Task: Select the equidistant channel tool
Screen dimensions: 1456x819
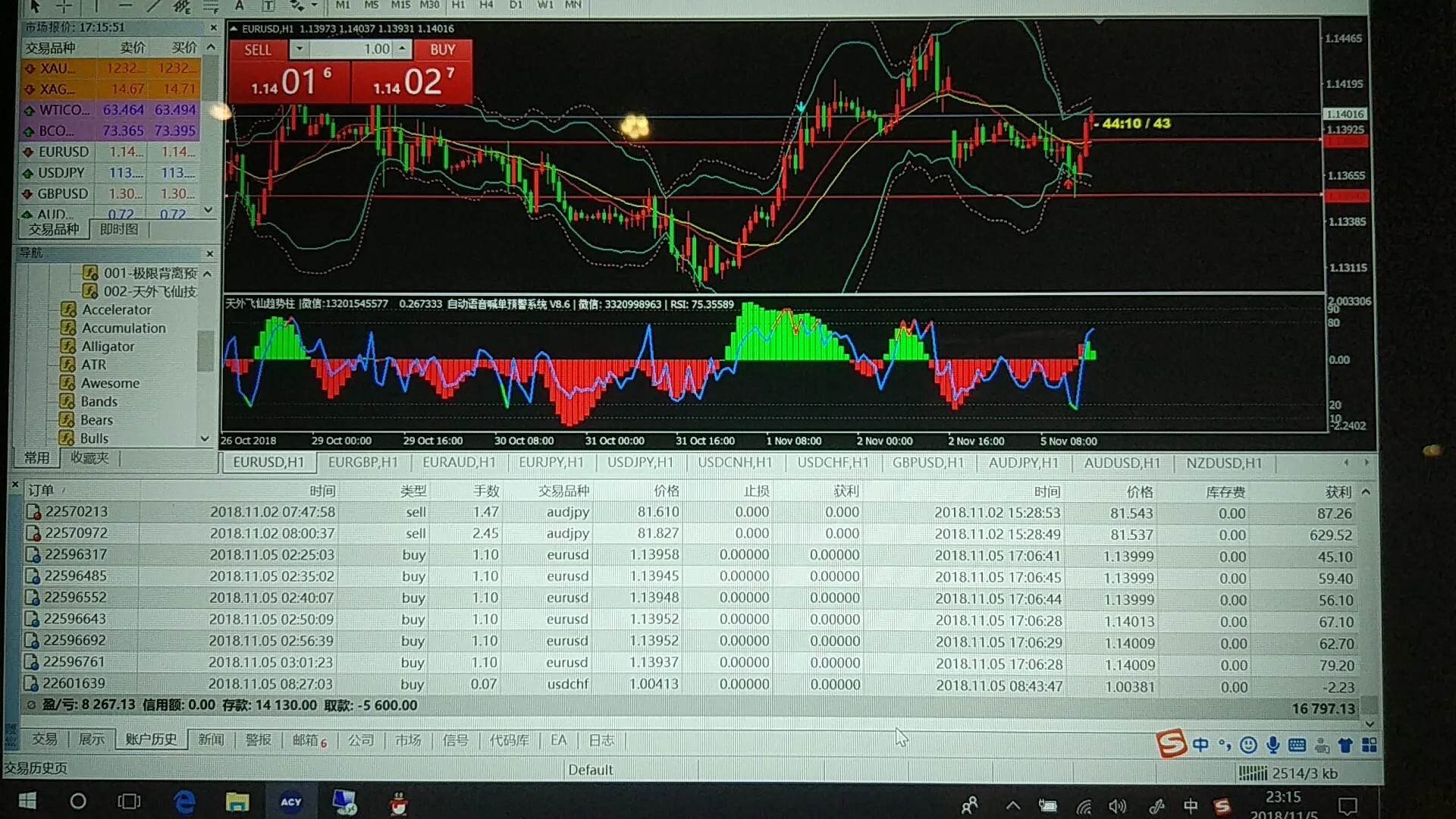Action: [x=182, y=6]
